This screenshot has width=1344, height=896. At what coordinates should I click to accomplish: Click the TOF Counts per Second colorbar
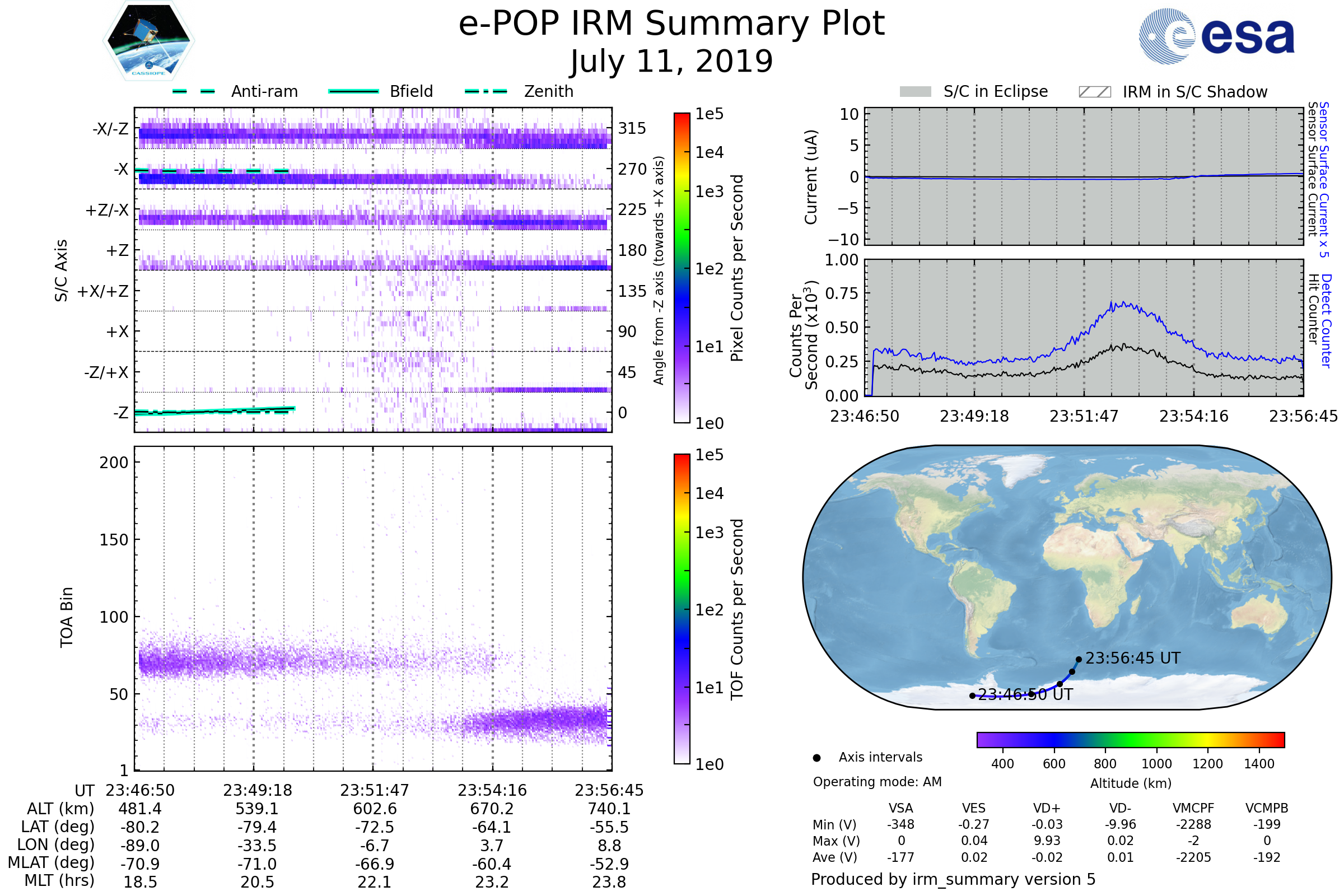tap(682, 609)
